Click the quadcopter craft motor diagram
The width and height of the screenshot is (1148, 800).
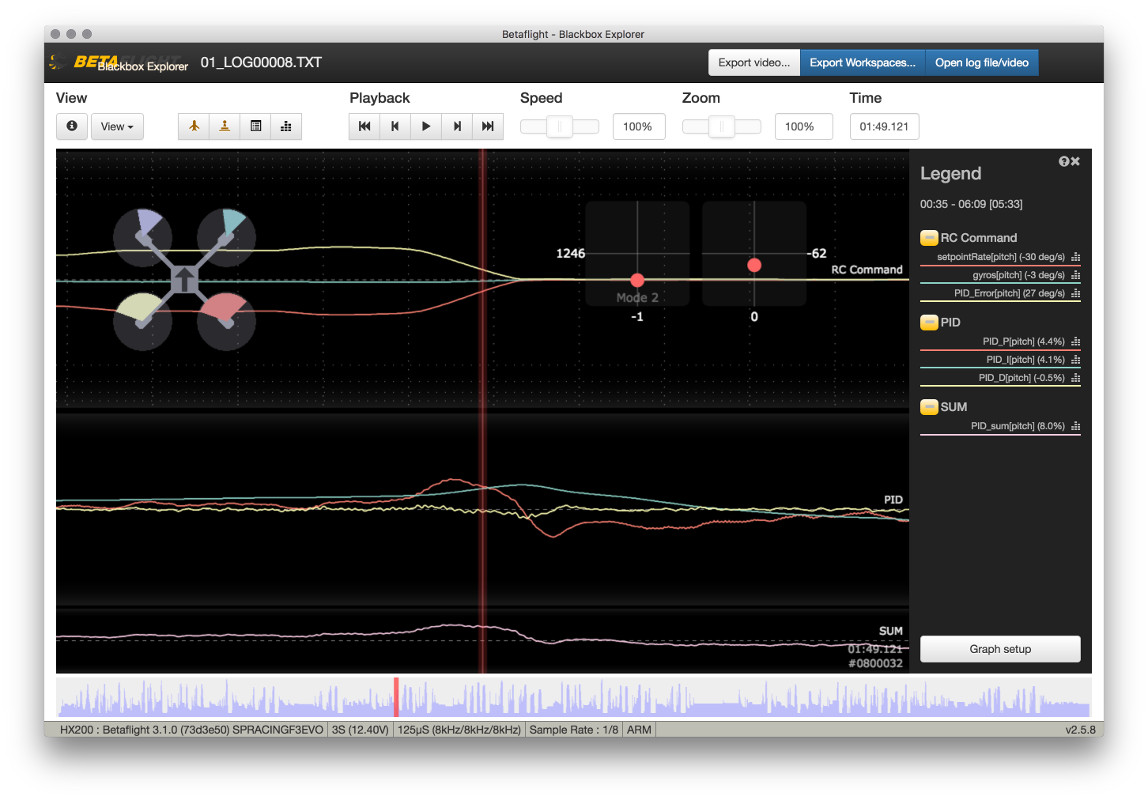pyautogui.click(x=184, y=280)
